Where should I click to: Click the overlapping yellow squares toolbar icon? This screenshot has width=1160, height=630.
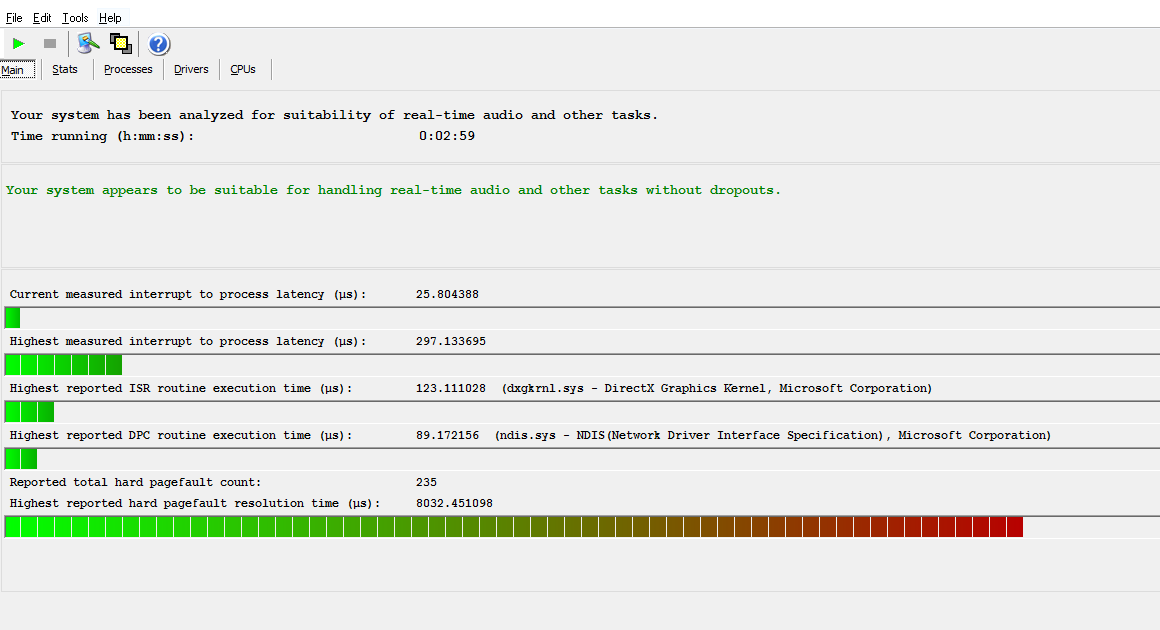point(121,43)
